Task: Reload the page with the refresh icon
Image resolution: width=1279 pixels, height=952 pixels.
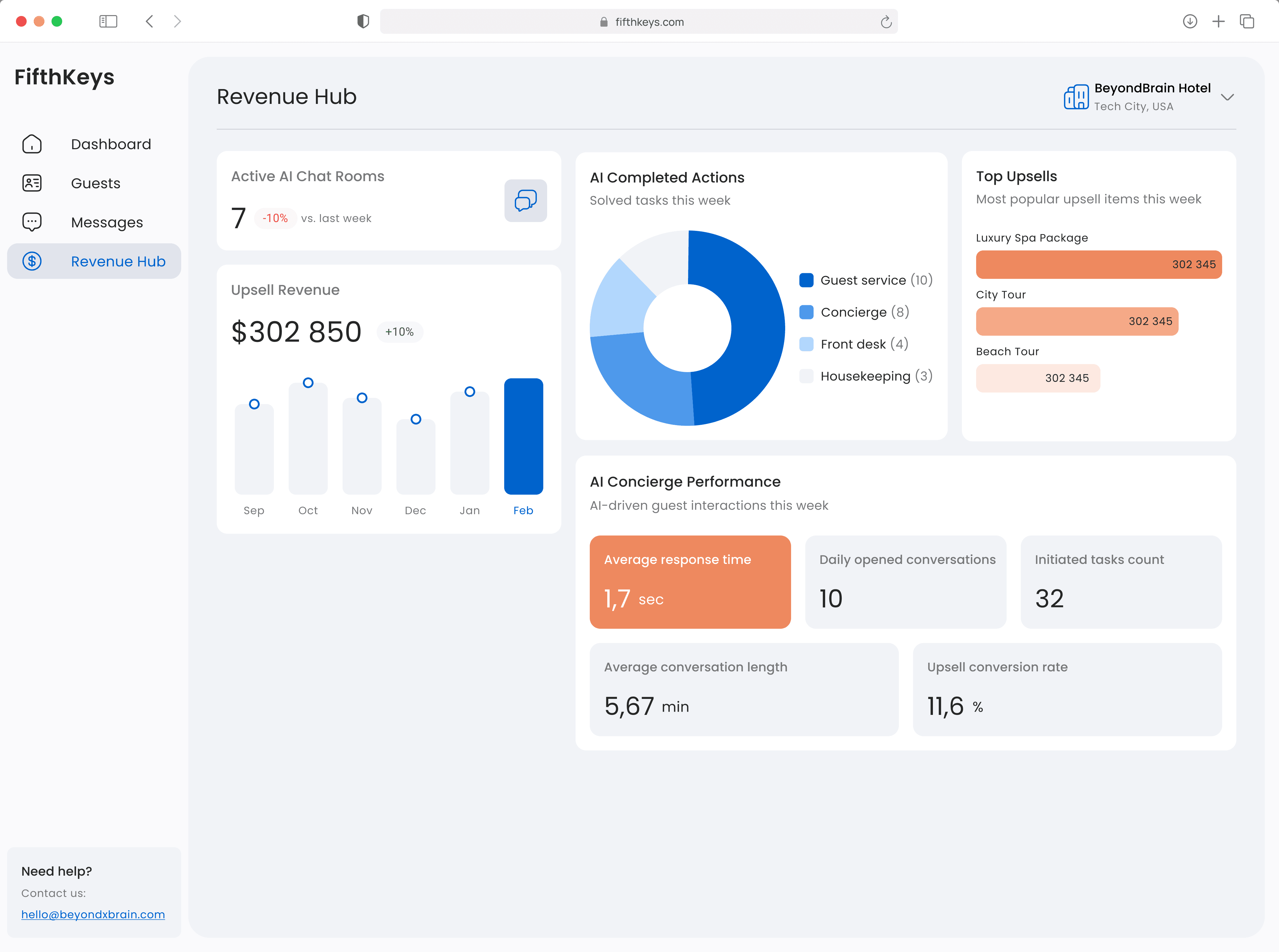Action: [x=886, y=22]
